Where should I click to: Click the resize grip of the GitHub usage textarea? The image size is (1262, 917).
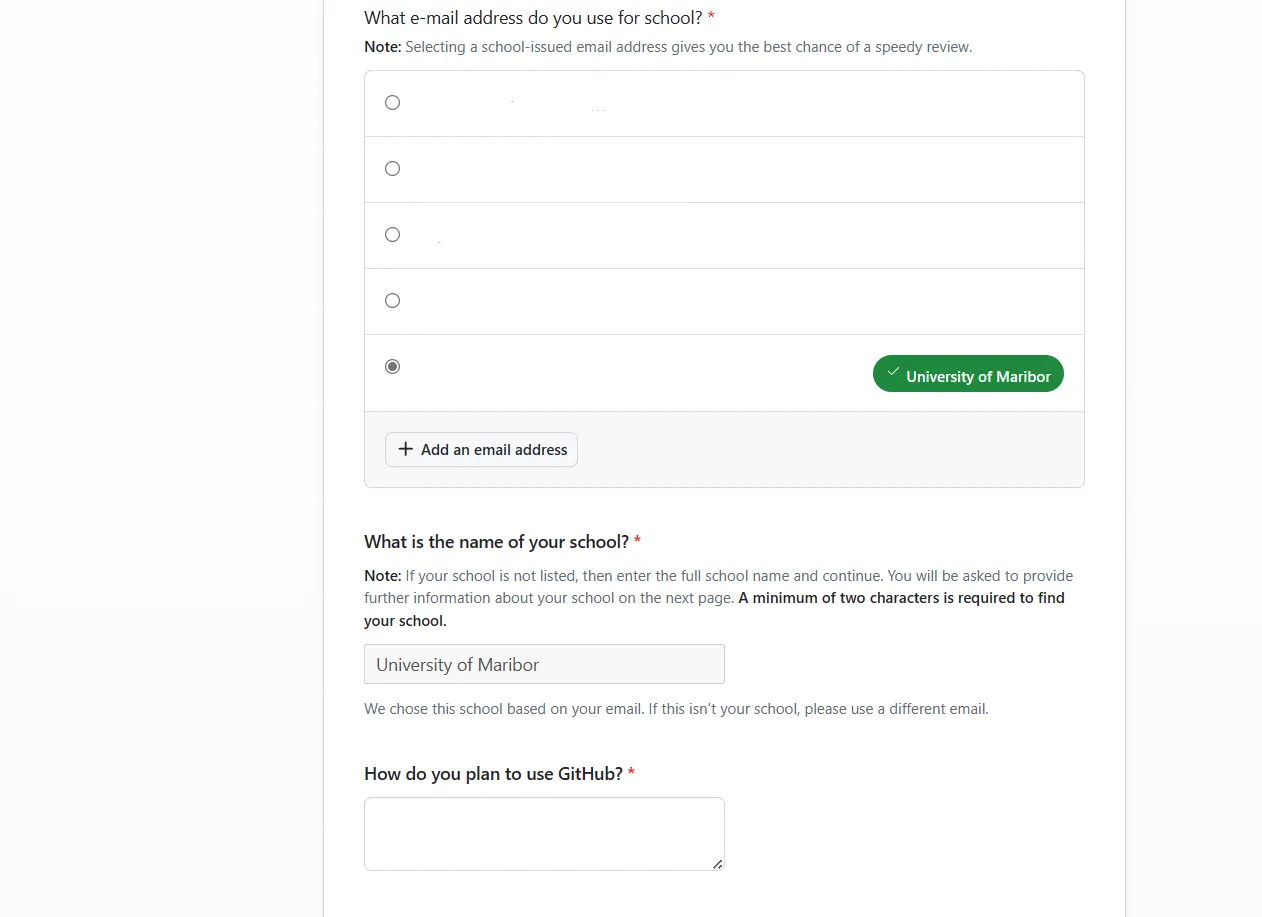tap(717, 864)
